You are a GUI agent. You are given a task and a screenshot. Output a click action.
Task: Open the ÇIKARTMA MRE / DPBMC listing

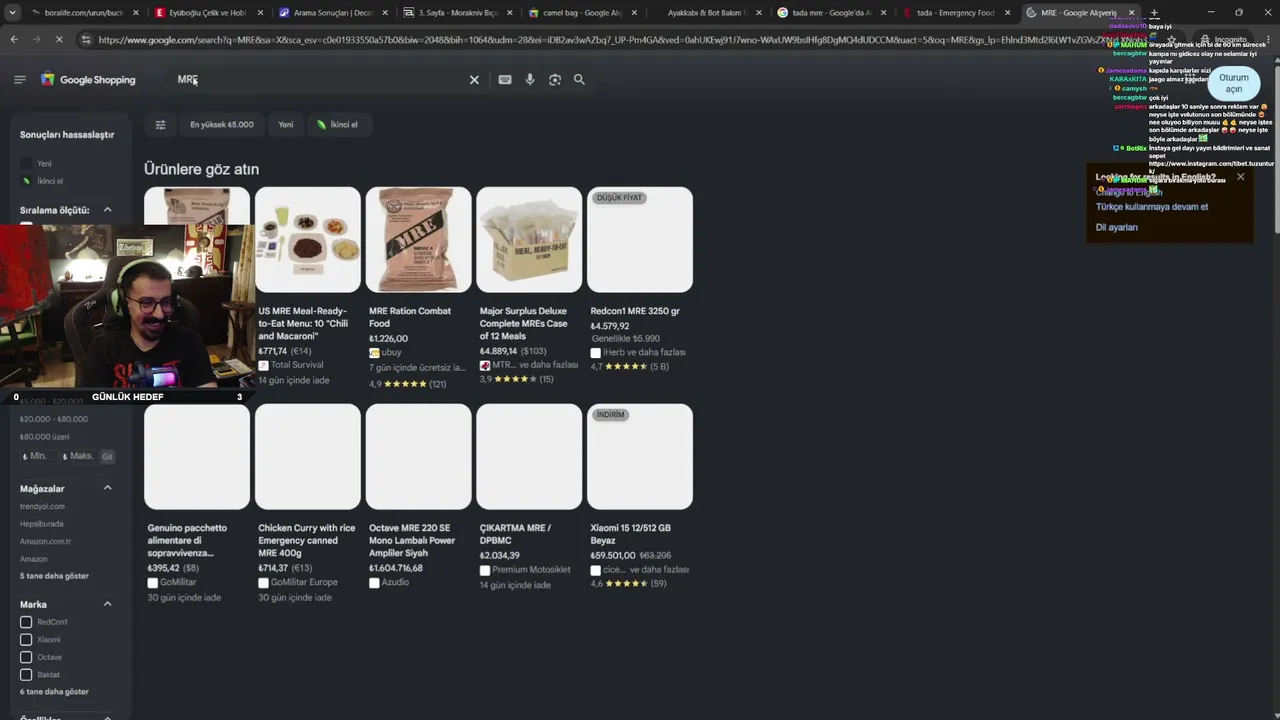(529, 497)
